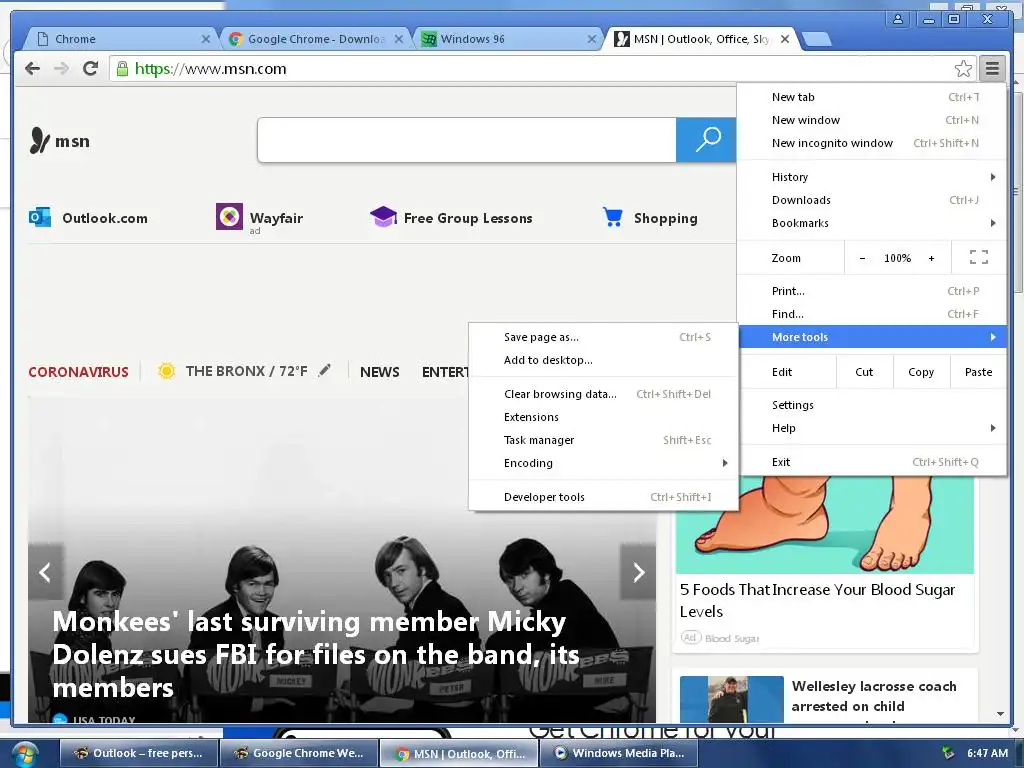Open Settings from the Chrome menu
The image size is (1024, 768).
point(872,405)
